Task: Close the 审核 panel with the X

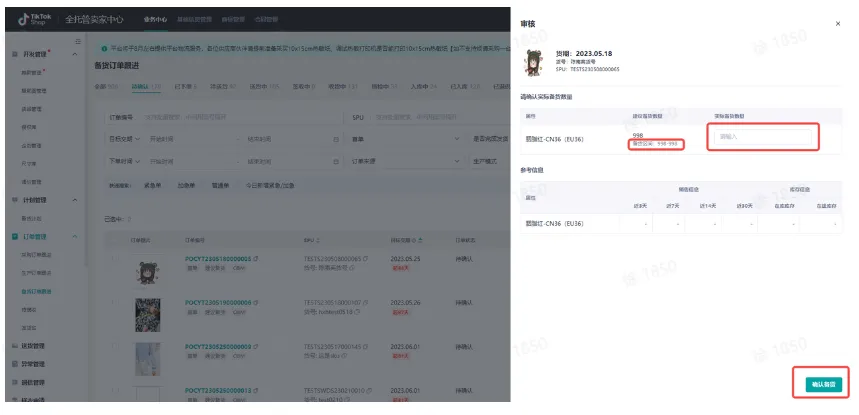Action: coord(838,24)
